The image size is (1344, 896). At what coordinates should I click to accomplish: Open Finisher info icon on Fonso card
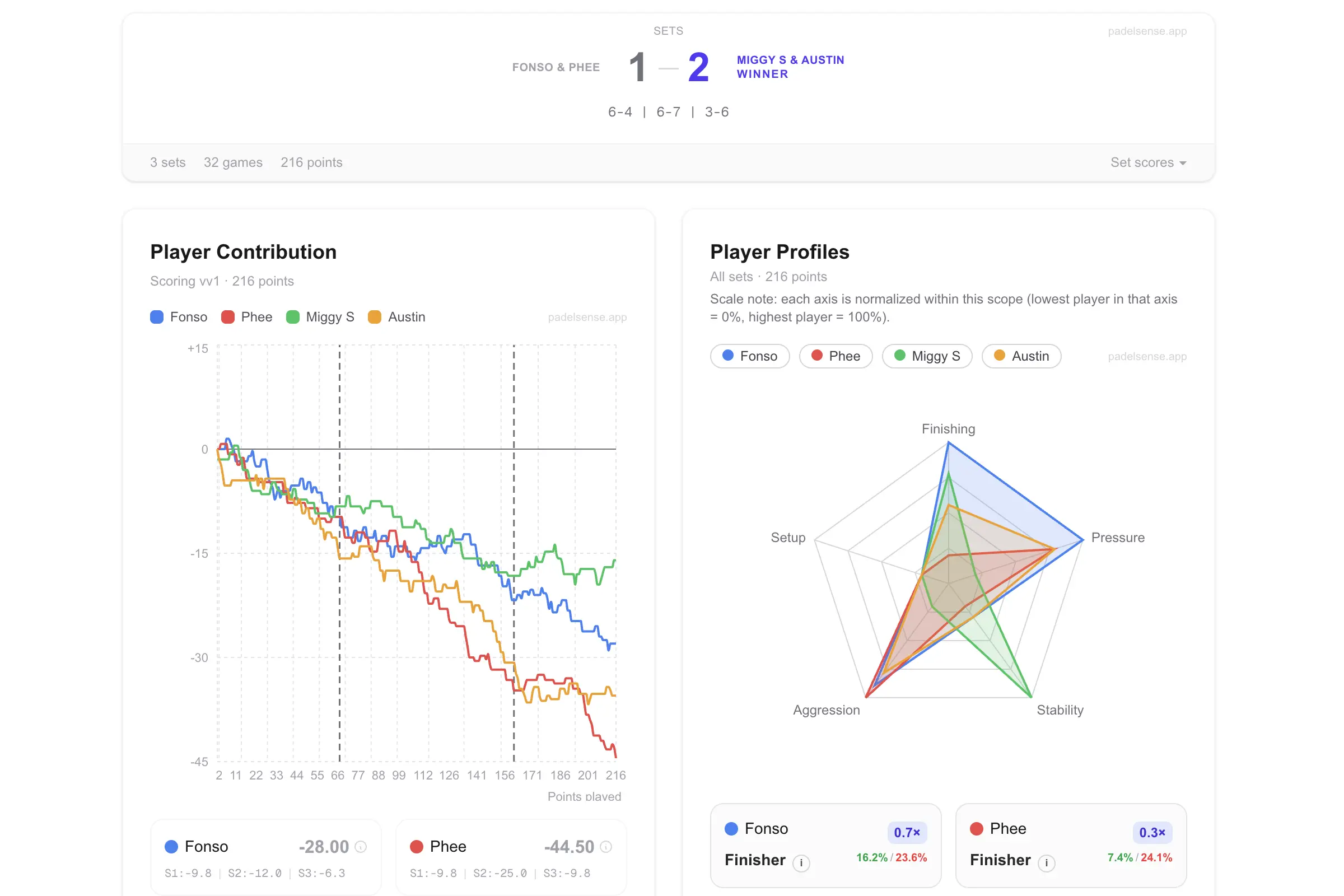[801, 863]
